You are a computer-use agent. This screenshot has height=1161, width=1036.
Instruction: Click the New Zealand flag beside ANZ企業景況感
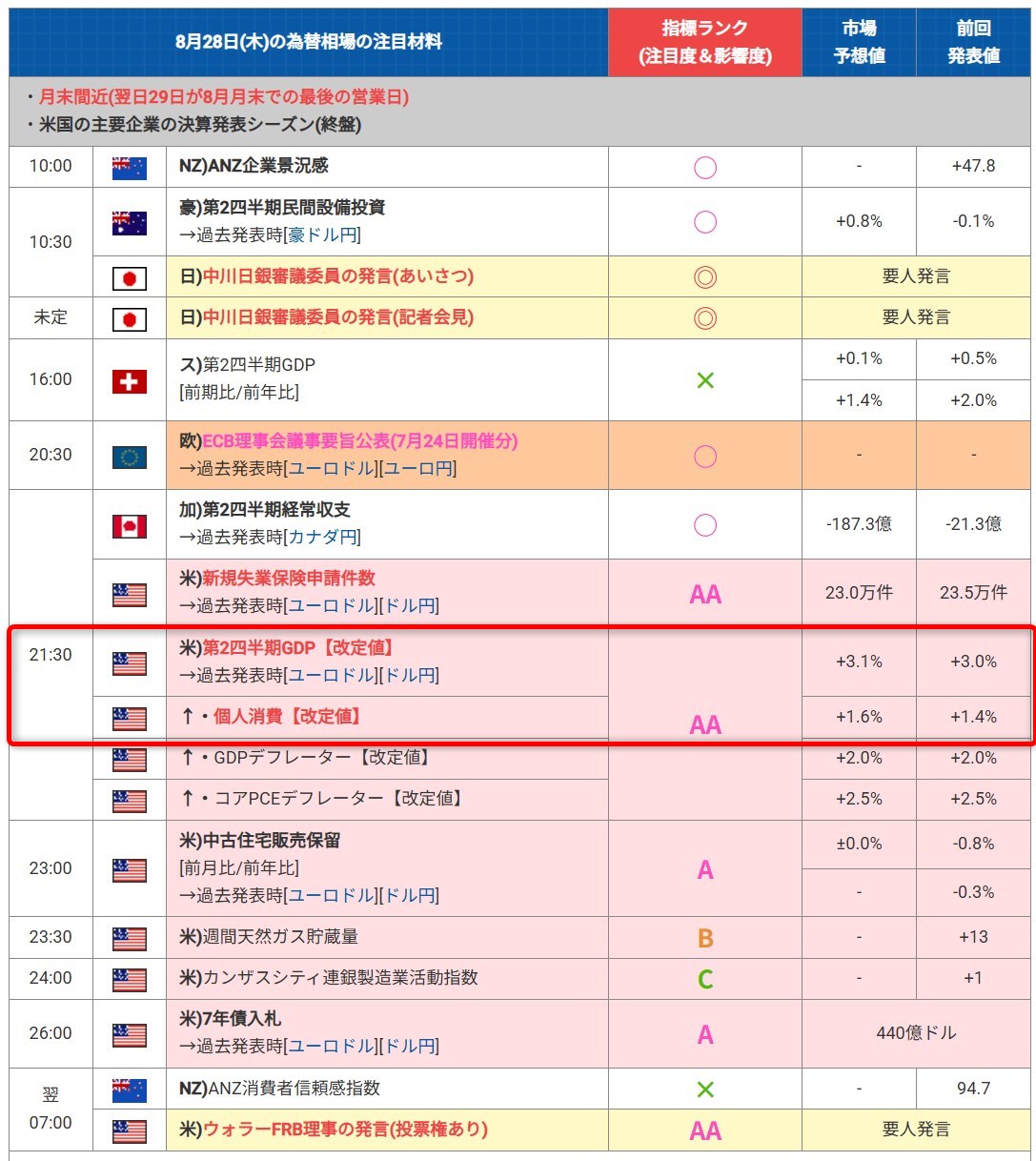tap(130, 168)
